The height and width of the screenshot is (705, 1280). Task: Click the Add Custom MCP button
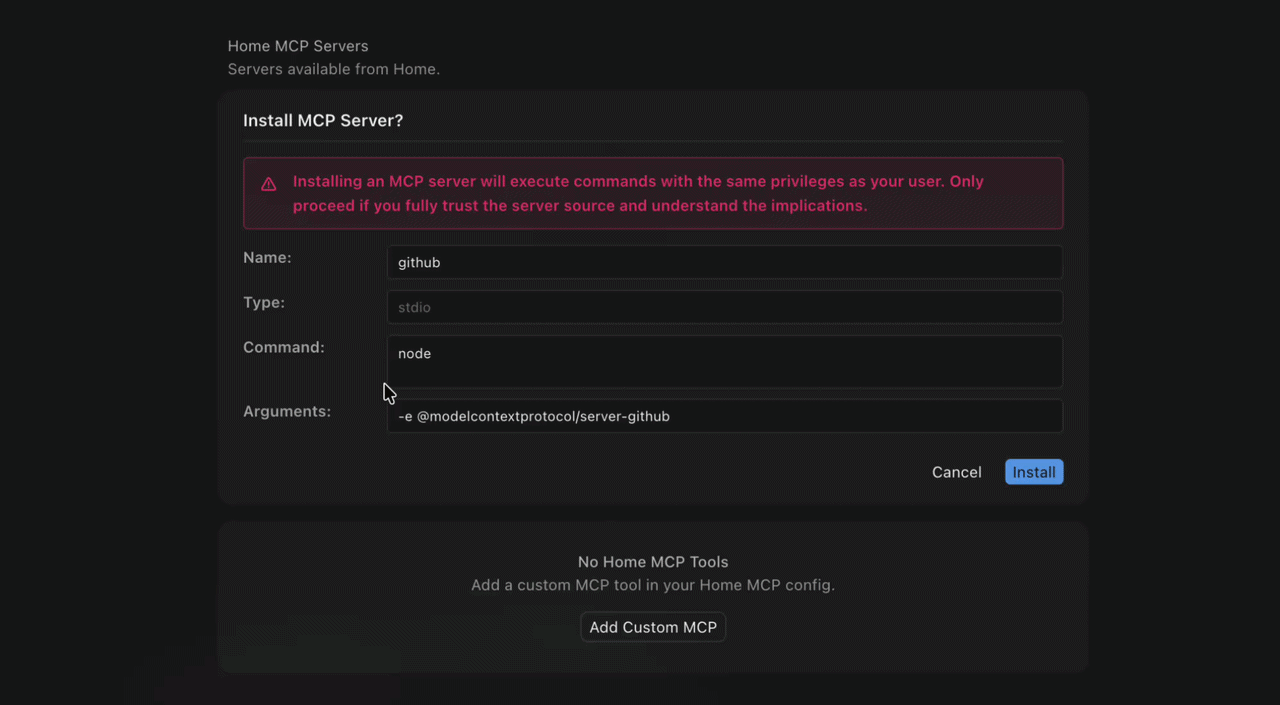click(x=653, y=627)
